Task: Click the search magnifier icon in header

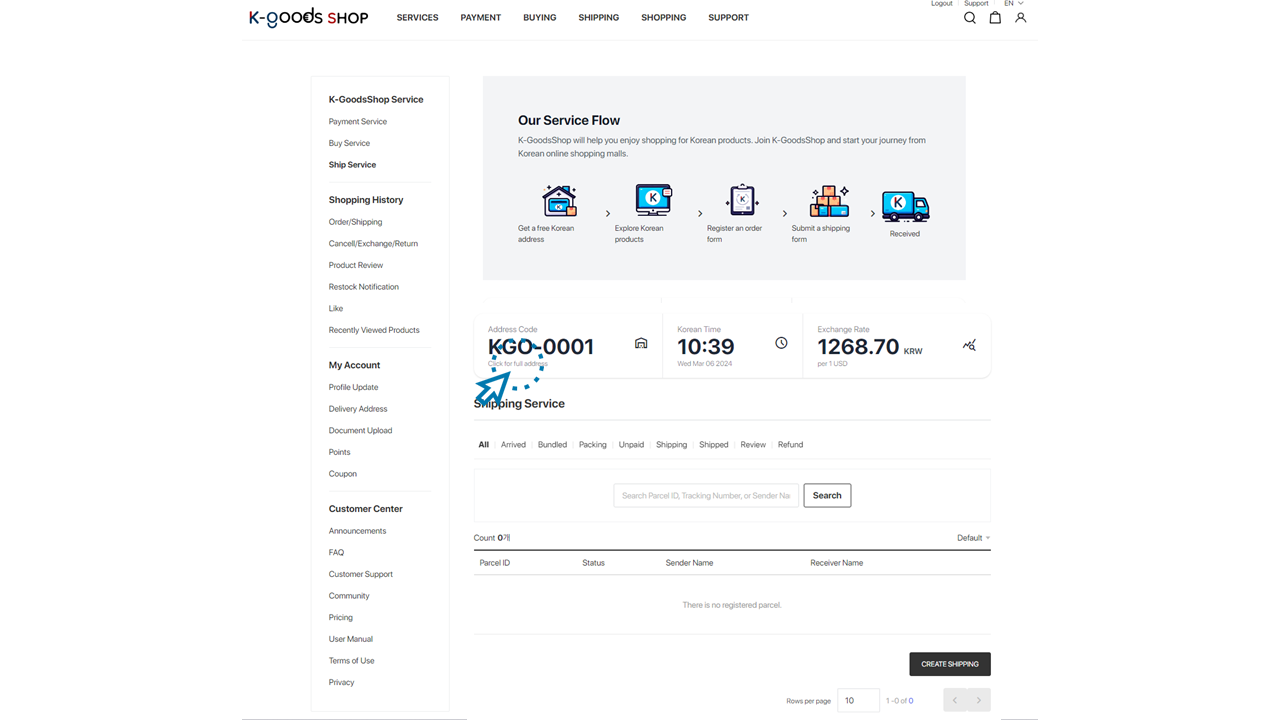Action: pyautogui.click(x=969, y=18)
